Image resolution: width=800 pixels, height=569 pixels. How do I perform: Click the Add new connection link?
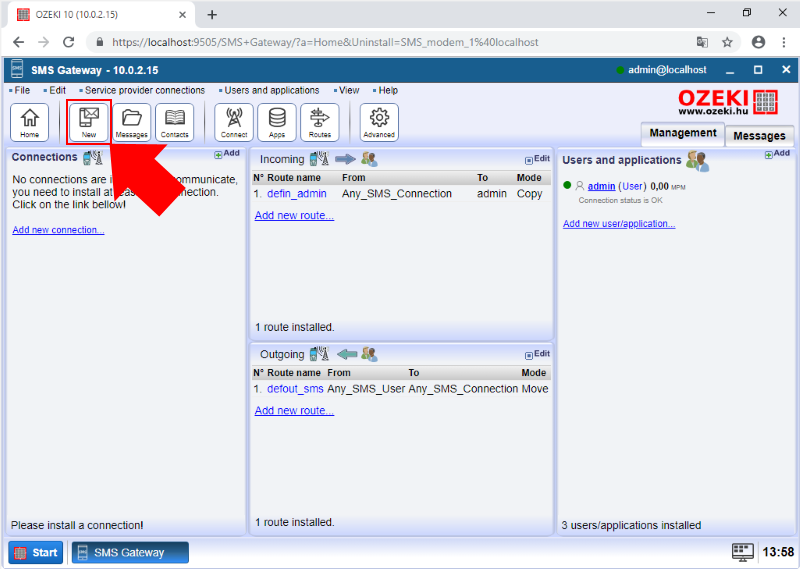click(58, 230)
